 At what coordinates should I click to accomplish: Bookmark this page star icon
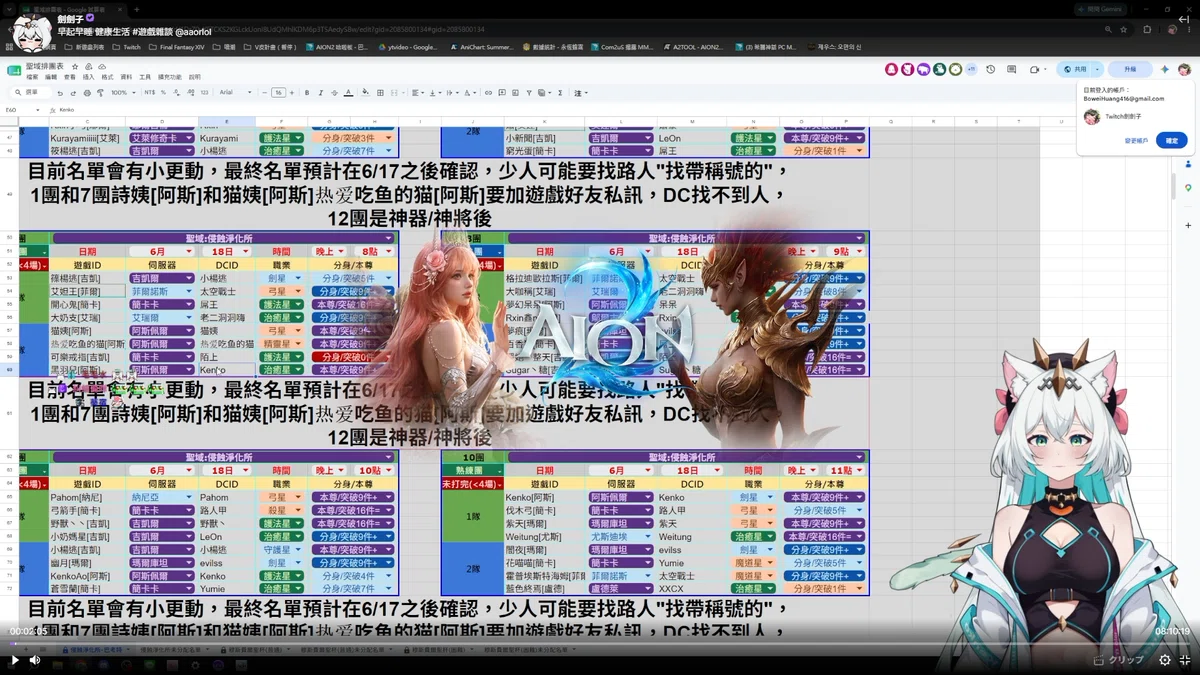coord(1123,30)
